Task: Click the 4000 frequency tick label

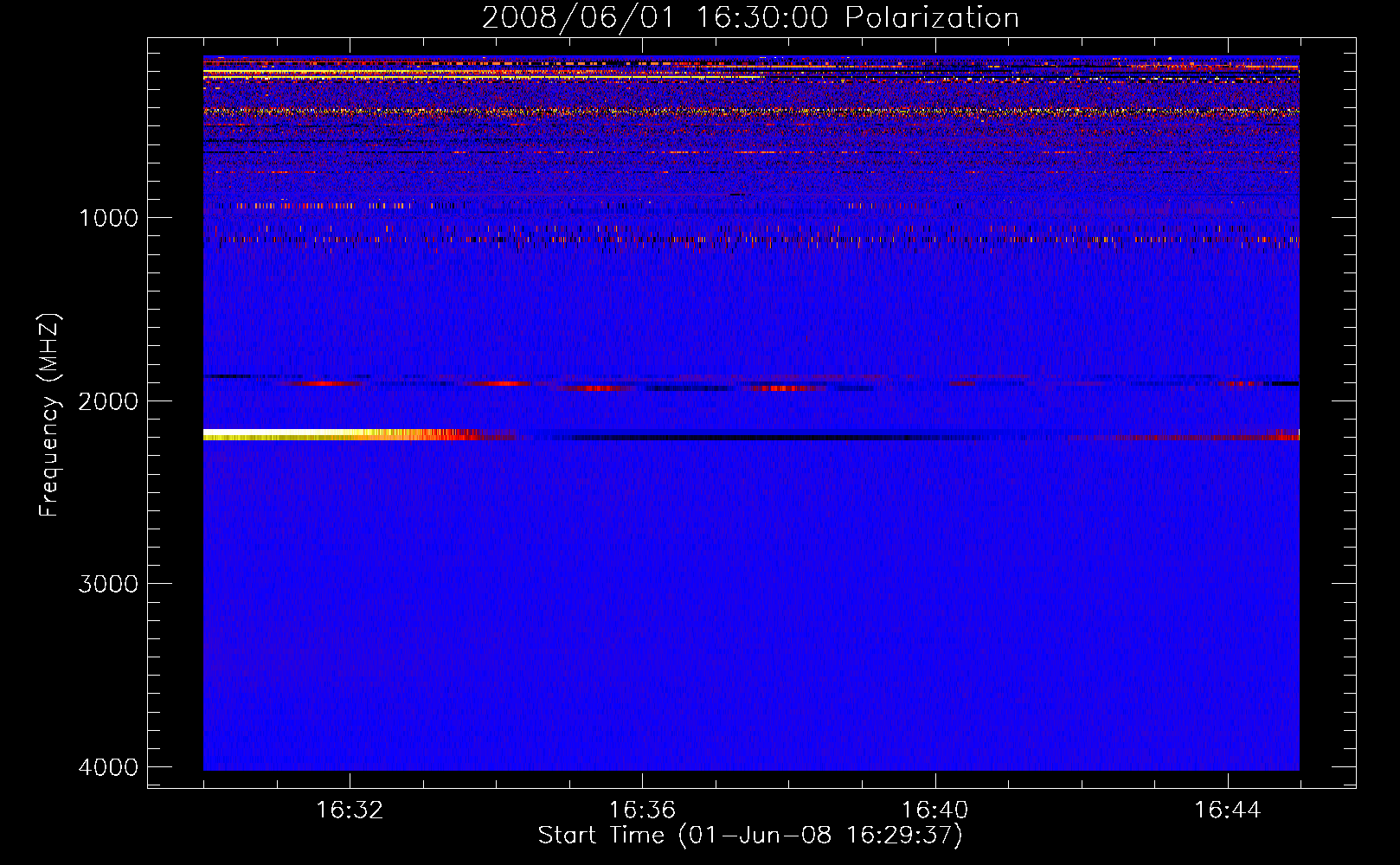Action: [108, 767]
